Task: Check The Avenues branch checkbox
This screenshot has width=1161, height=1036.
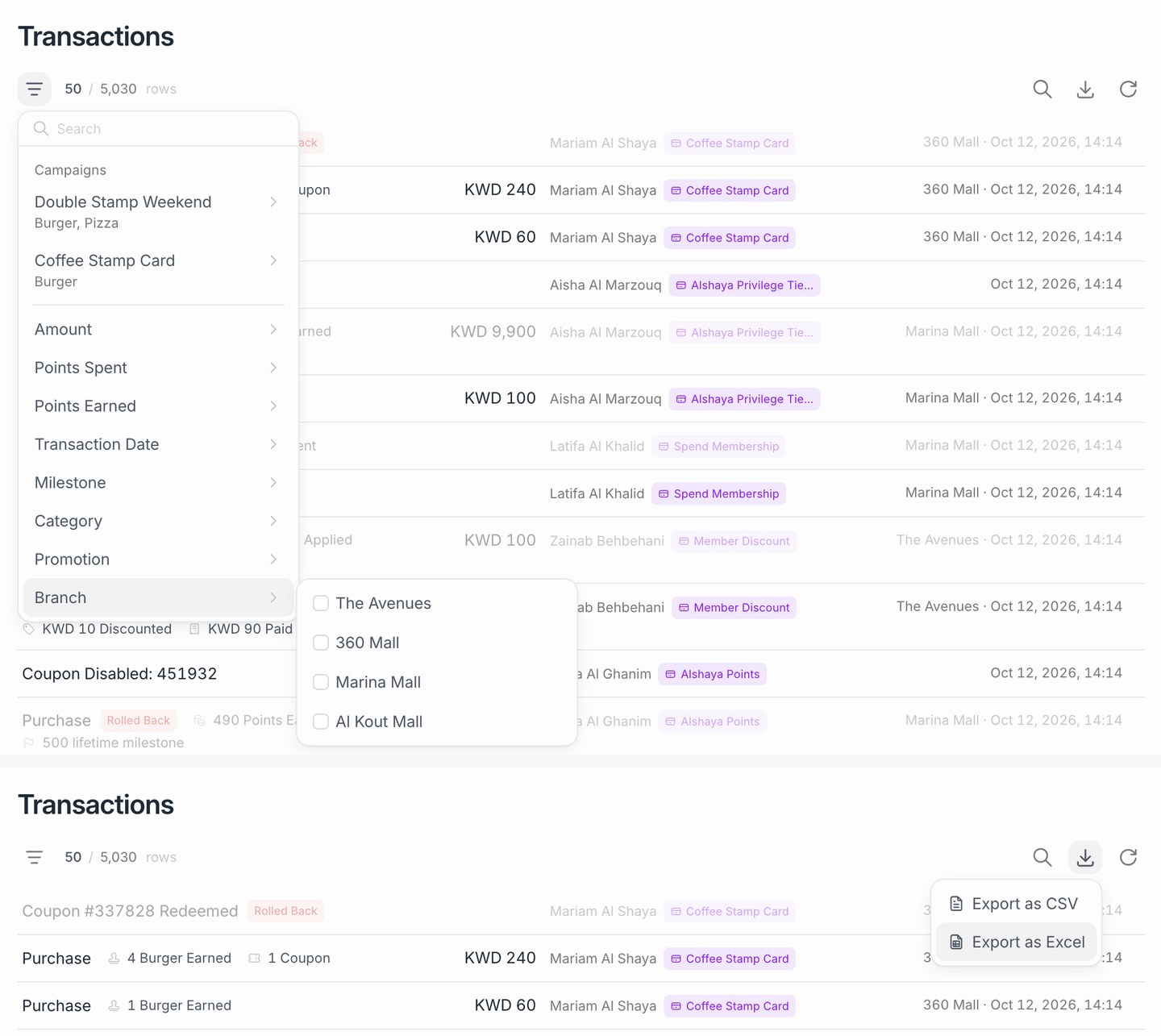Action: (321, 603)
